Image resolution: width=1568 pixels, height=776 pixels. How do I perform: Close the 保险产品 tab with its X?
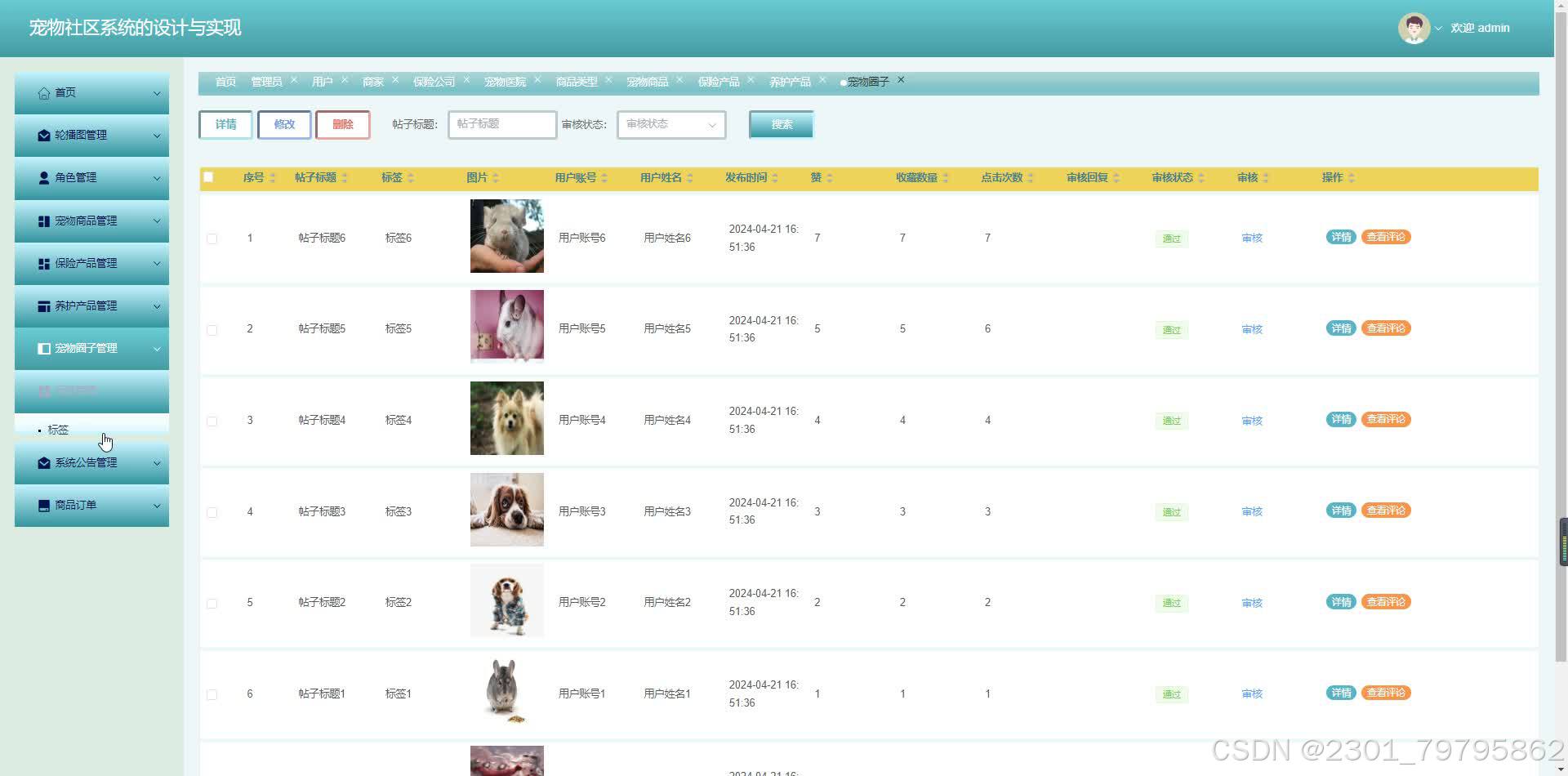point(751,79)
